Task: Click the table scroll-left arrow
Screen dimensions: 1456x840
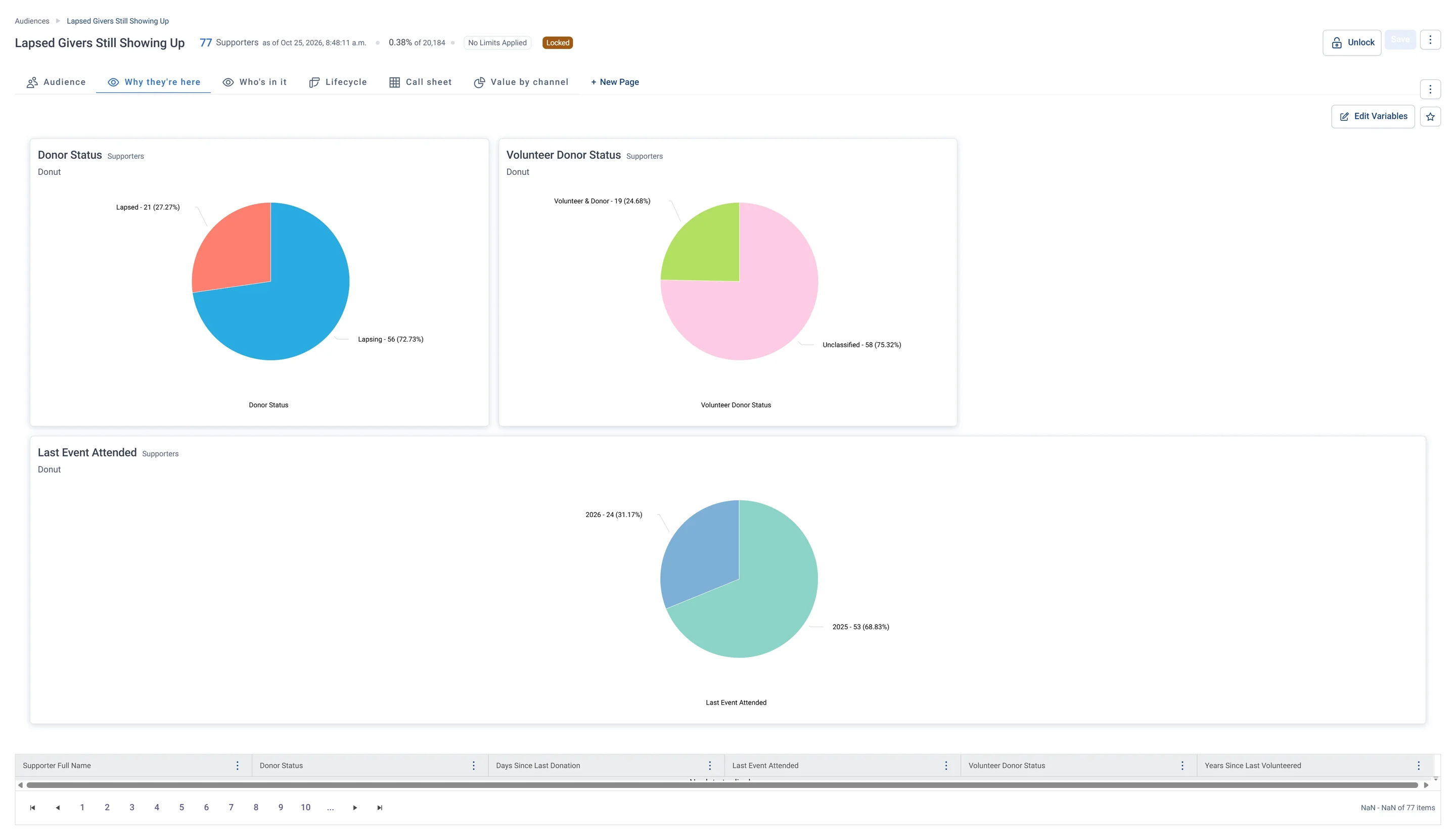Action: [x=20, y=784]
